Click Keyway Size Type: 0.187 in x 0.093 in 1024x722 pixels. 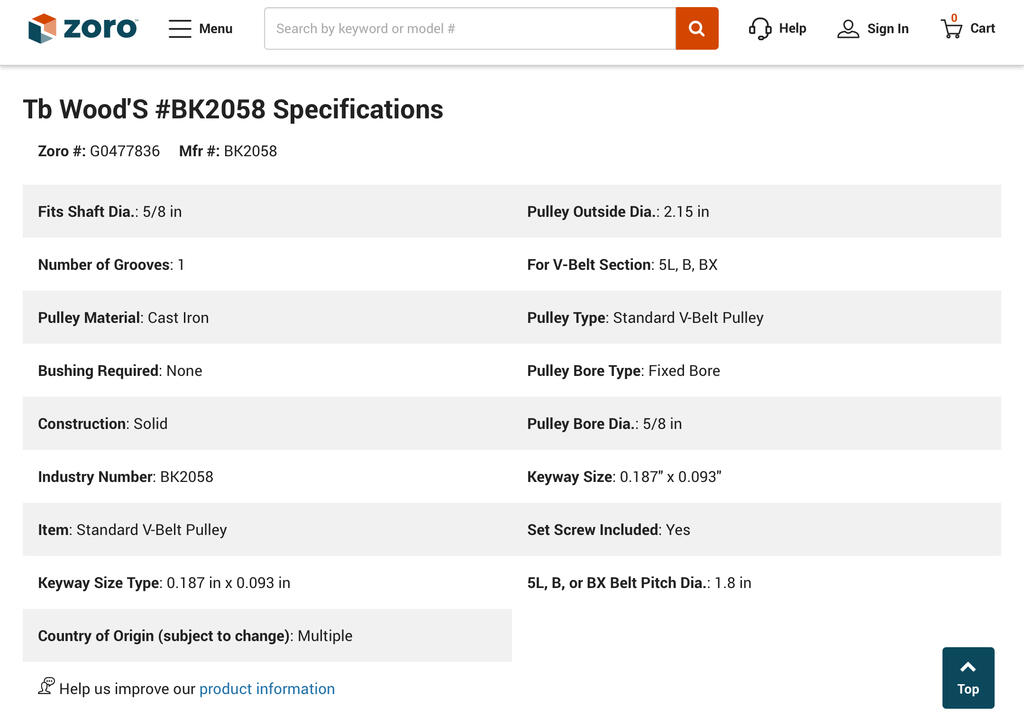[x=267, y=582]
